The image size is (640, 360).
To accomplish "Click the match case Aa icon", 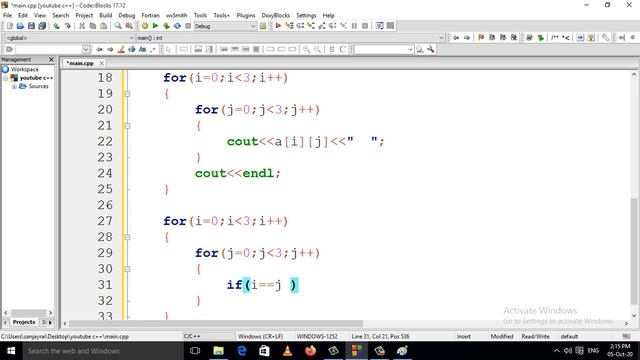I will (142, 49).
